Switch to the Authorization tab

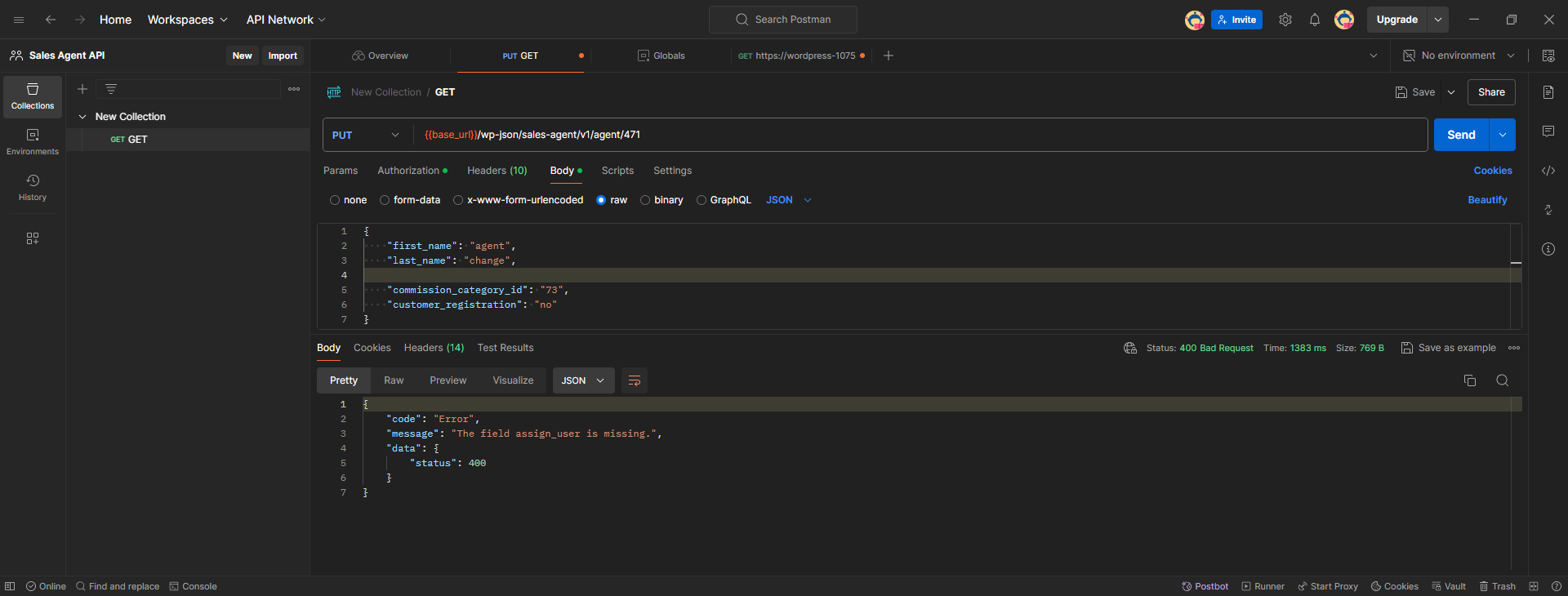[x=412, y=171]
